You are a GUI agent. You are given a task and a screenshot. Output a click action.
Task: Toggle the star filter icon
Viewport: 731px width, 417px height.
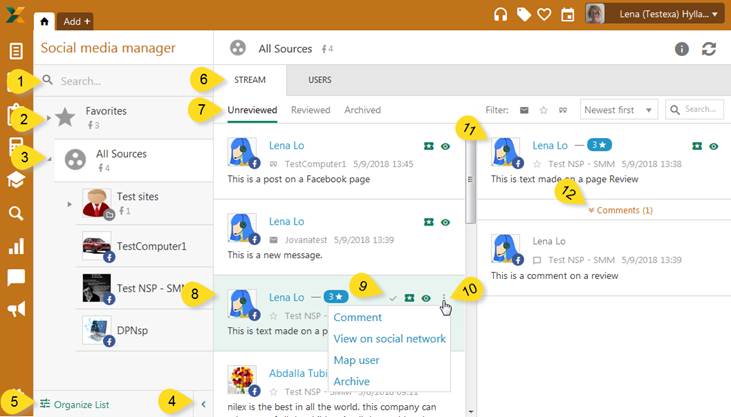coord(543,110)
